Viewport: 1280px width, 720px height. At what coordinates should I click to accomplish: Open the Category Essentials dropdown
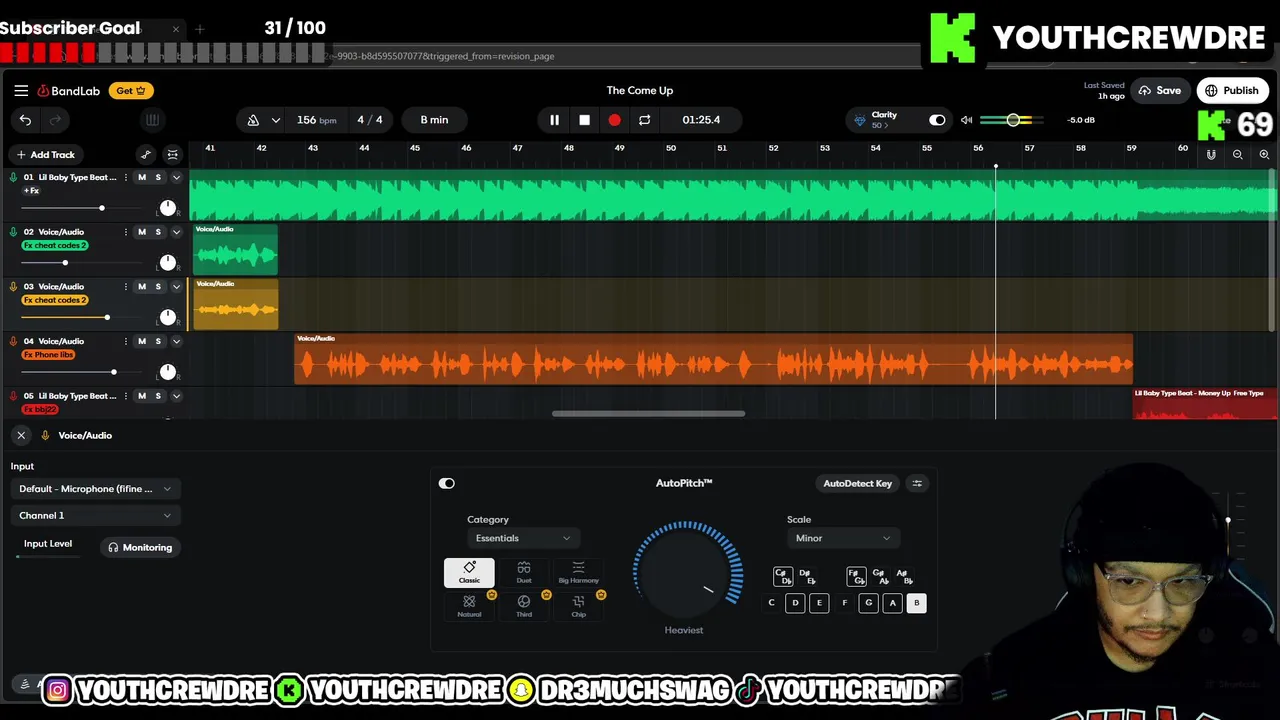tap(522, 538)
